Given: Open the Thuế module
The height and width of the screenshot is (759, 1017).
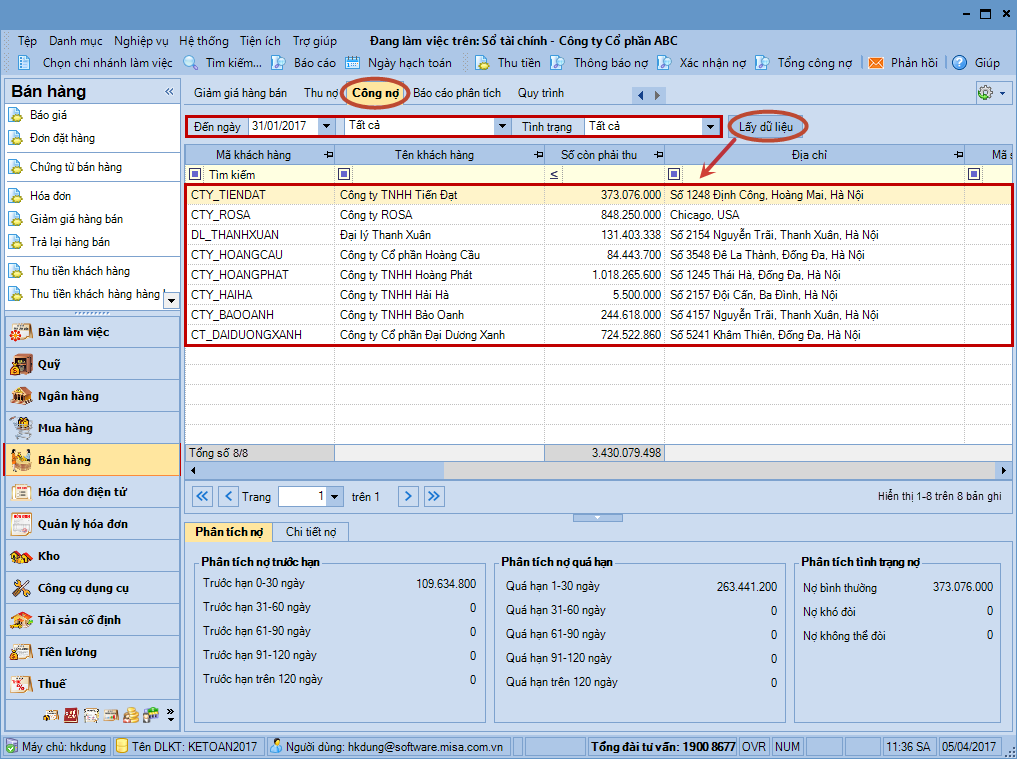Looking at the screenshot, I should click(x=92, y=684).
